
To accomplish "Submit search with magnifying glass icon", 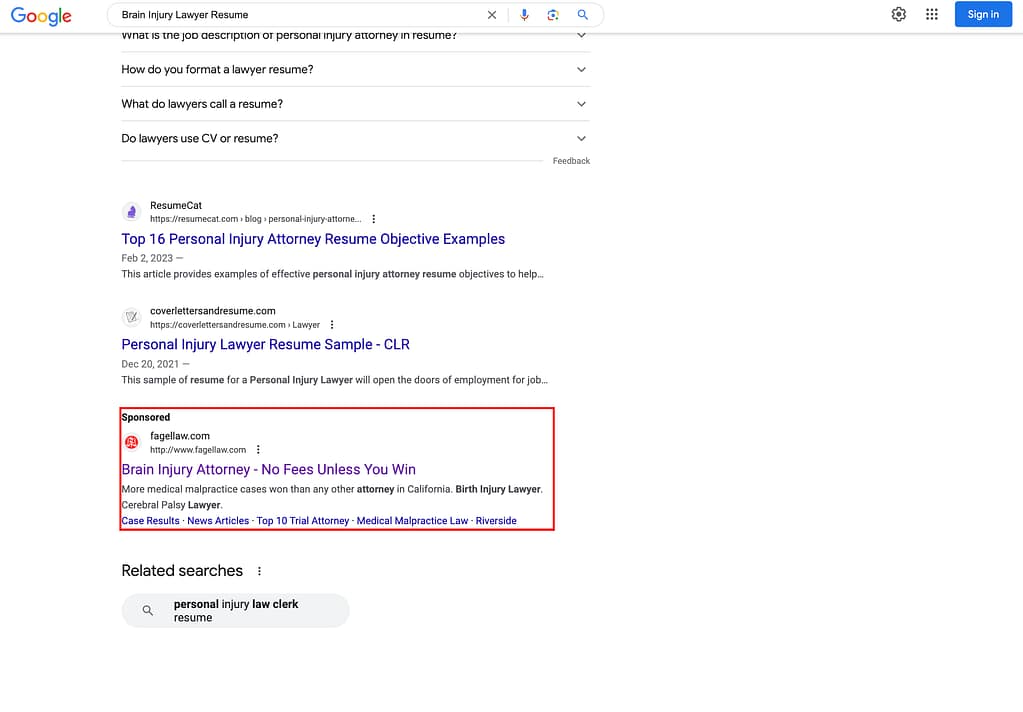I will click(x=583, y=14).
